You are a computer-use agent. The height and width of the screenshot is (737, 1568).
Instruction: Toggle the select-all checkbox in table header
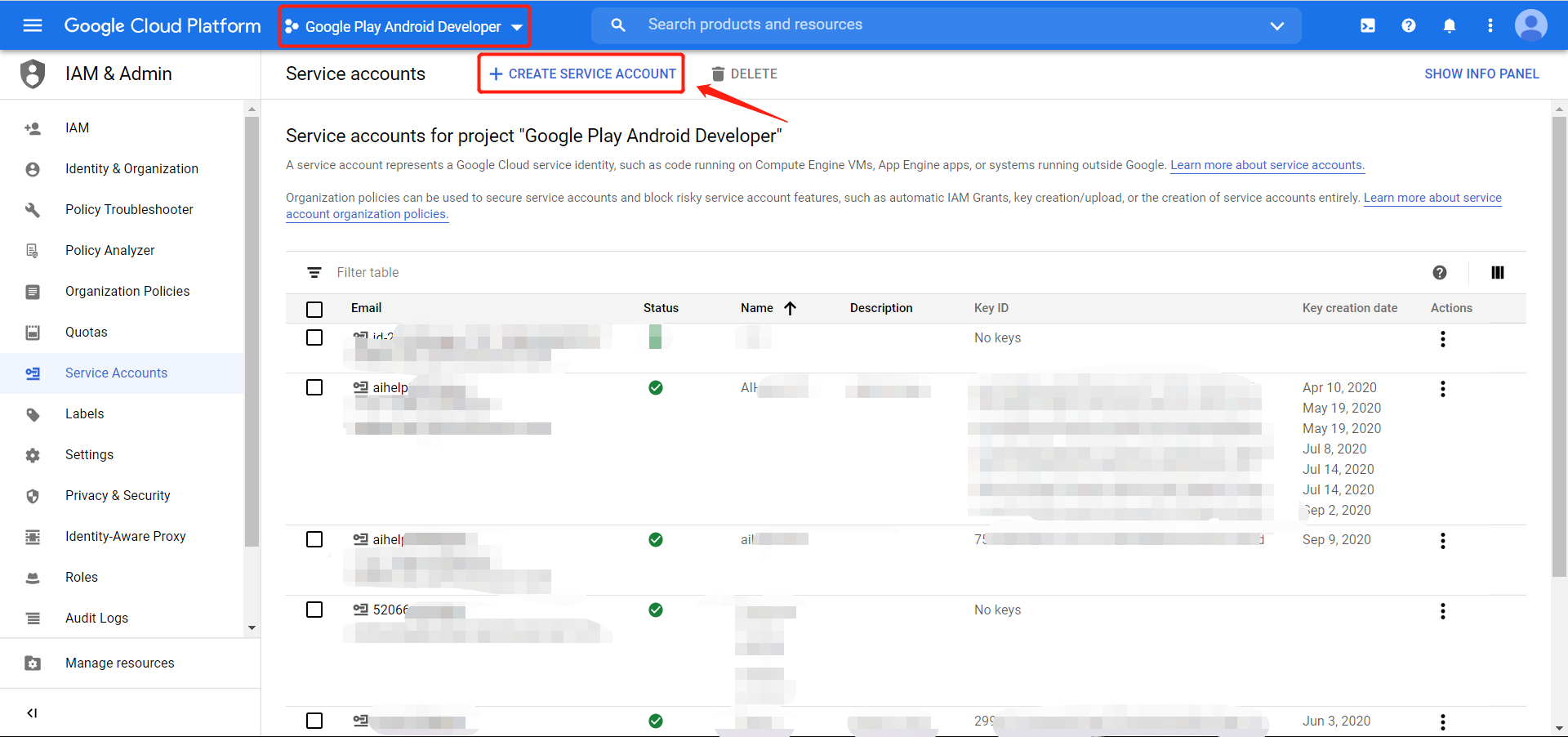(x=314, y=309)
